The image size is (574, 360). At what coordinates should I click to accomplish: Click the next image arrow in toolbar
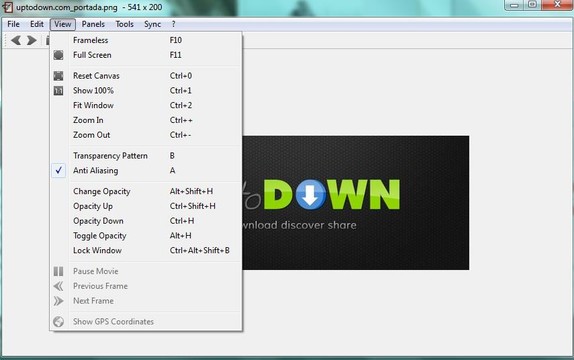pos(32,40)
